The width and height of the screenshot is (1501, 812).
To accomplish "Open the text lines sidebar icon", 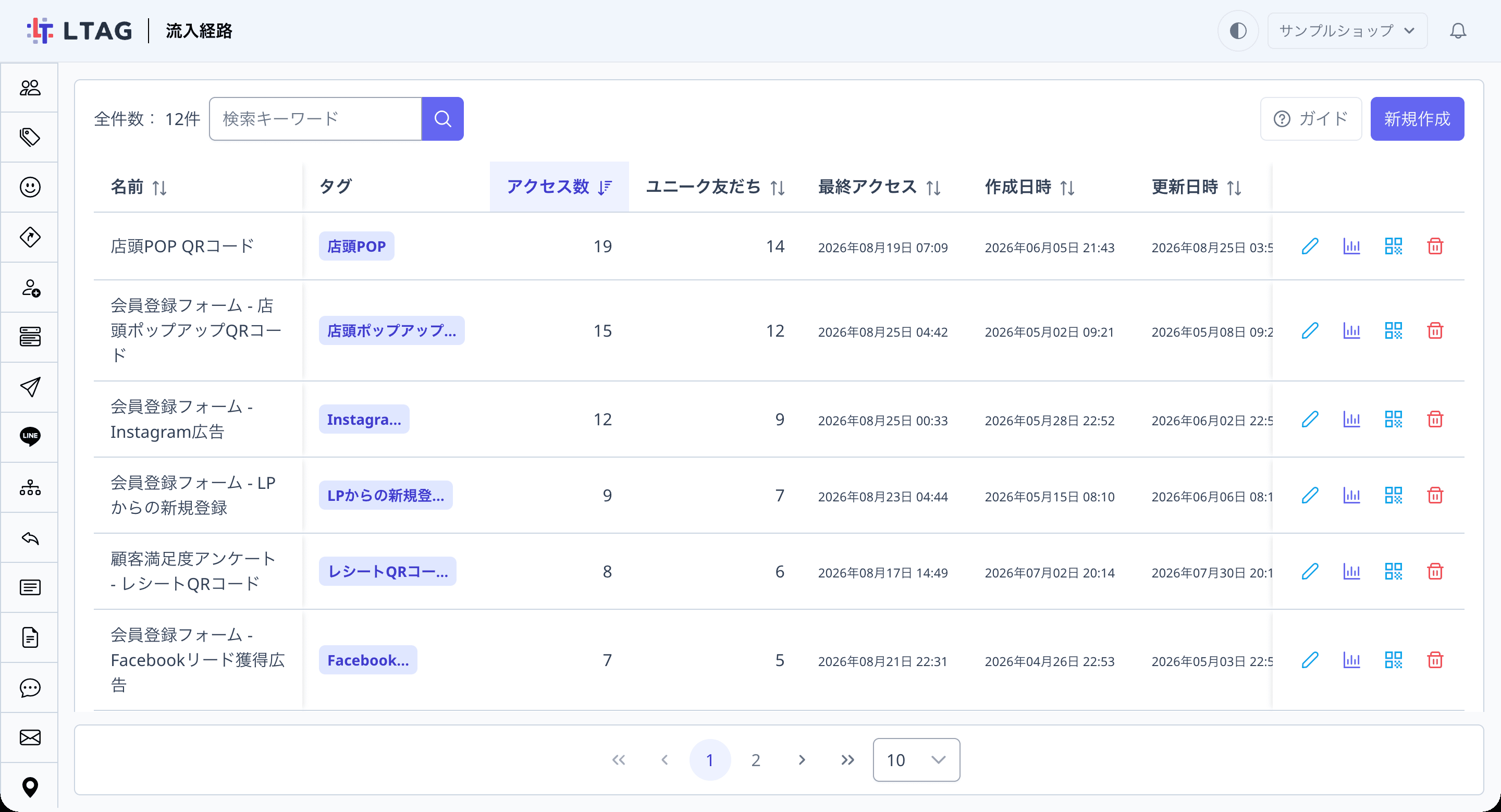I will click(30, 587).
